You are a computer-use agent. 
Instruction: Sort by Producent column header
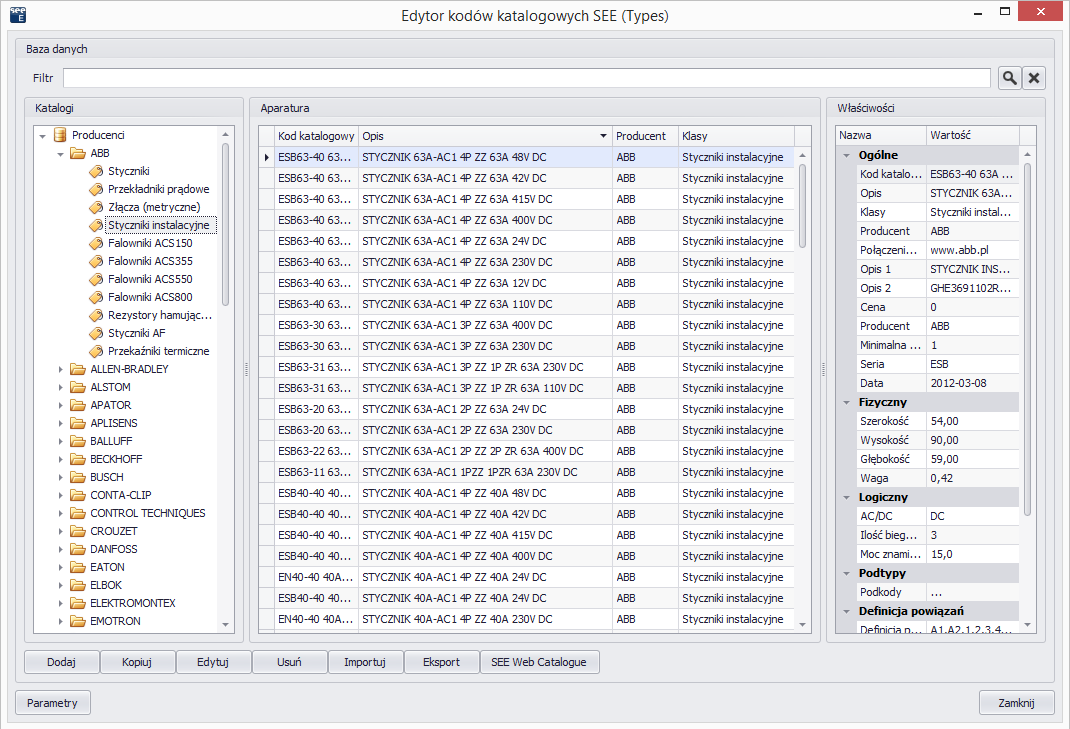pos(645,136)
